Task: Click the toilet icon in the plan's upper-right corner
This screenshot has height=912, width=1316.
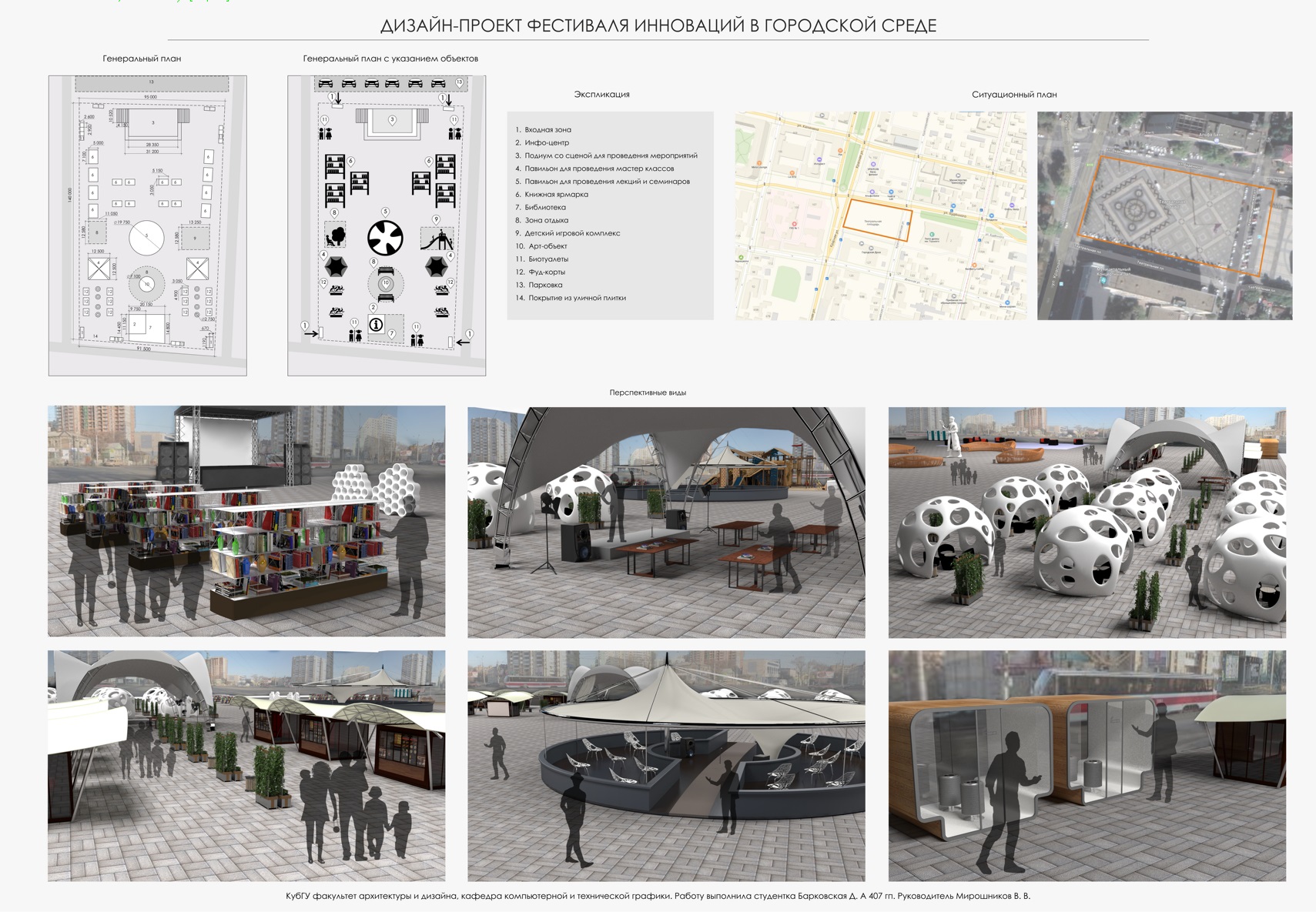Action: pyautogui.click(x=455, y=134)
